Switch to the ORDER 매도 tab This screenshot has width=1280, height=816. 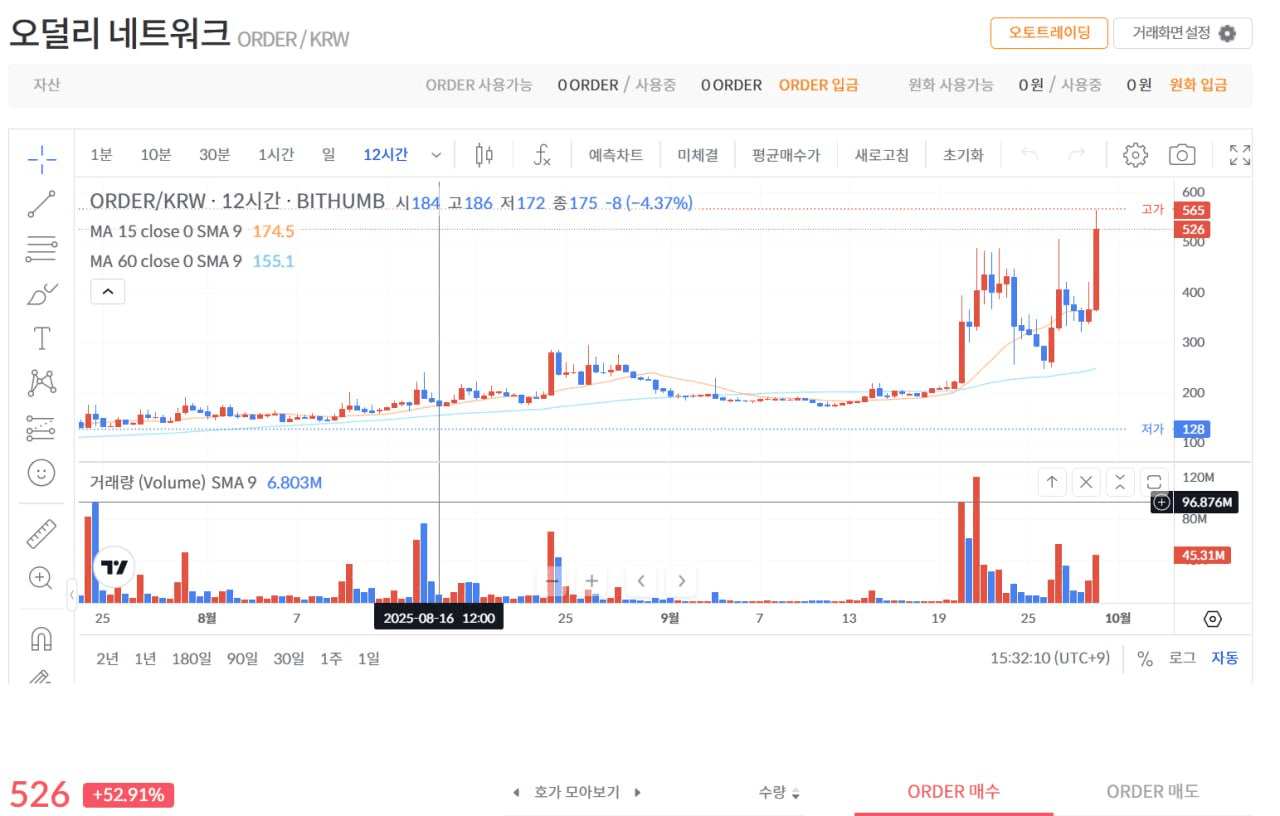point(1152,792)
